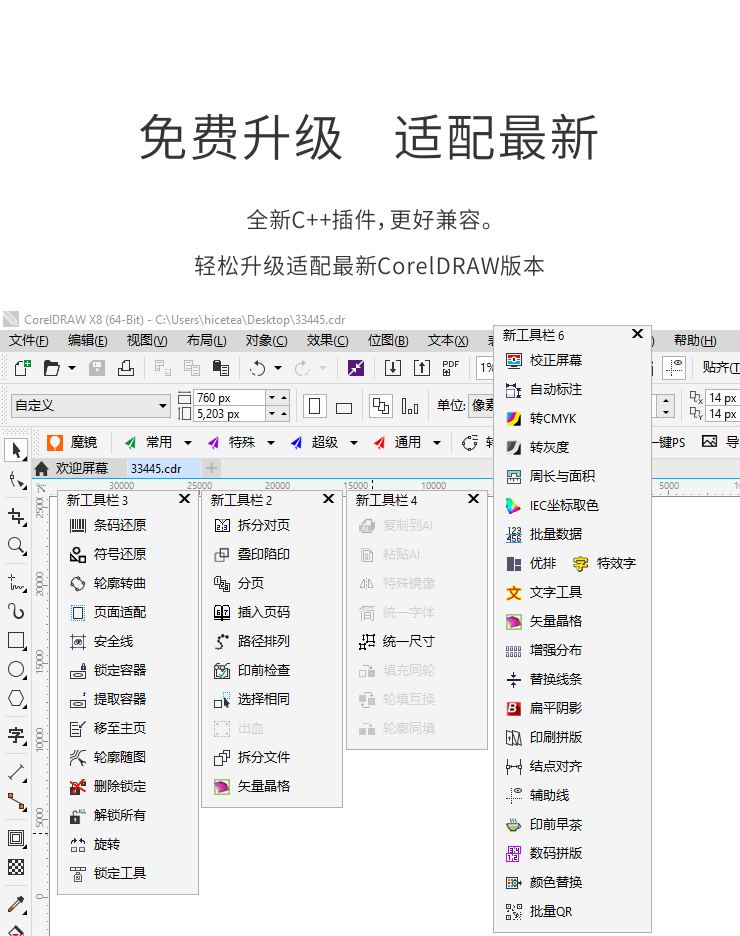Add new document tab with plus

coord(211,468)
